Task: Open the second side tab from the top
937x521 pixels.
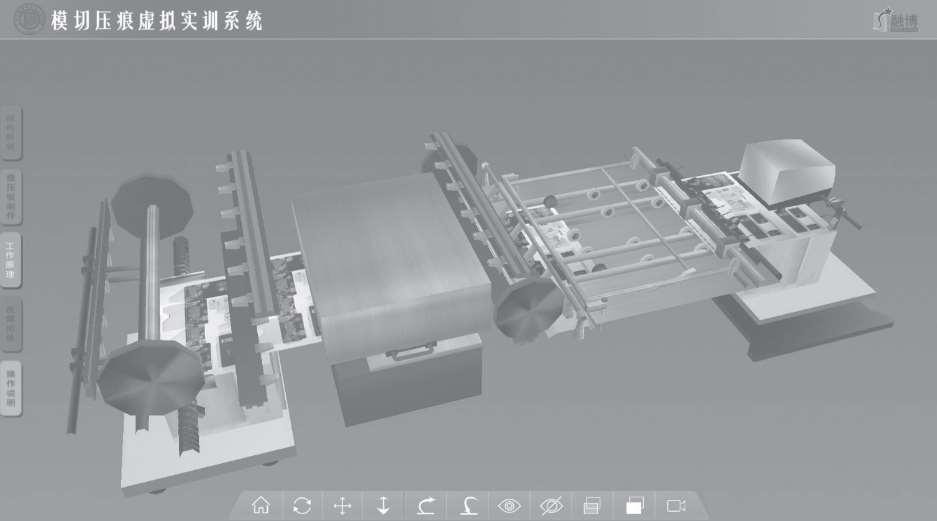Action: coord(11,197)
